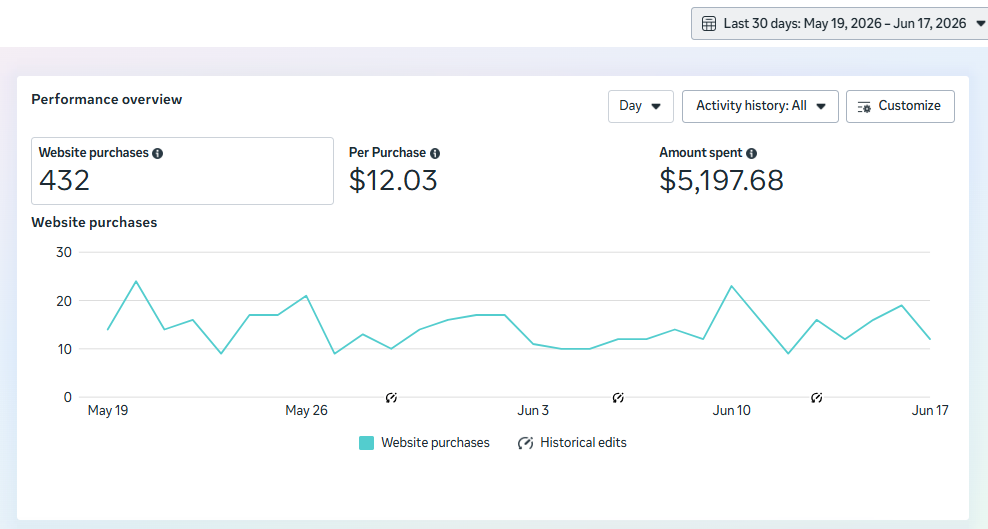The image size is (988, 529).
Task: Click the May 19 axis label
Action: pyautogui.click(x=108, y=411)
